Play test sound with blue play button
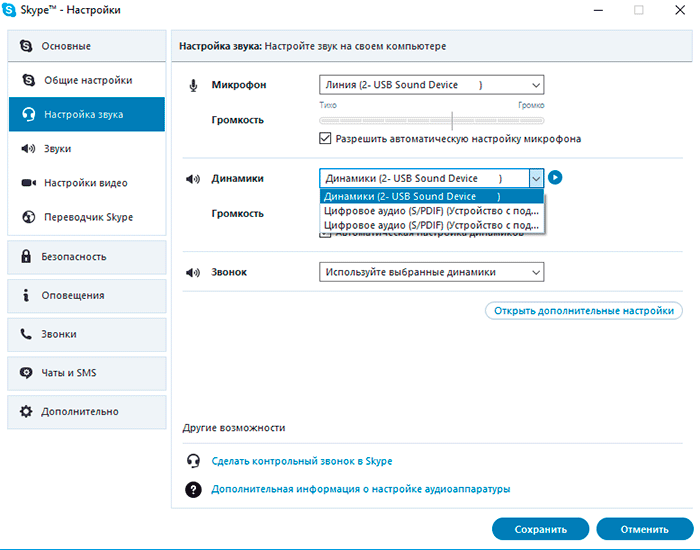700x550 pixels. point(555,178)
